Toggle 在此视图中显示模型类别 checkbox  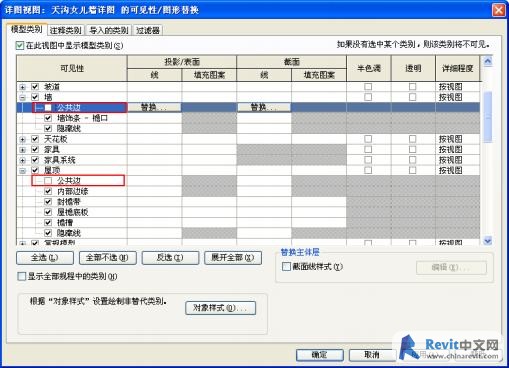point(20,45)
